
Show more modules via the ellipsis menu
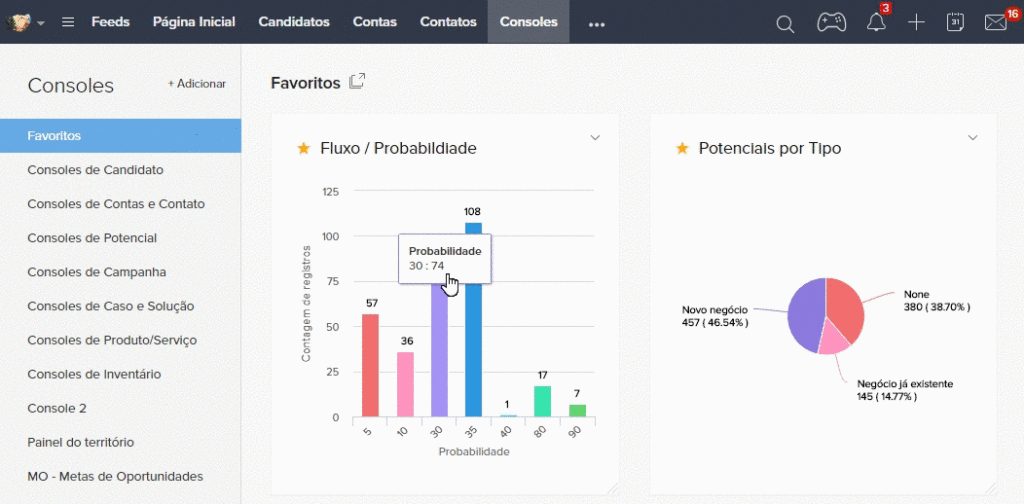[x=596, y=24]
